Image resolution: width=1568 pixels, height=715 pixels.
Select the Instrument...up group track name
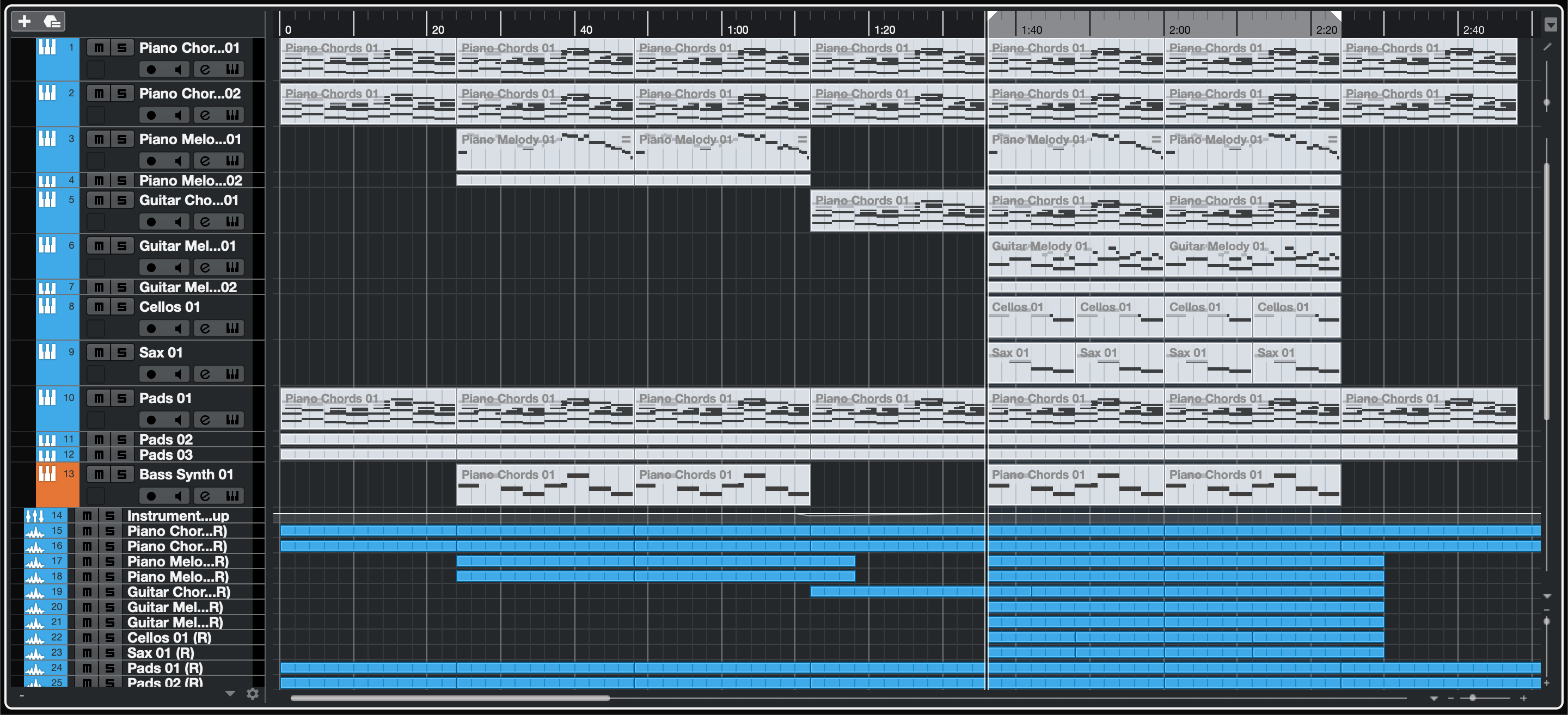(177, 516)
